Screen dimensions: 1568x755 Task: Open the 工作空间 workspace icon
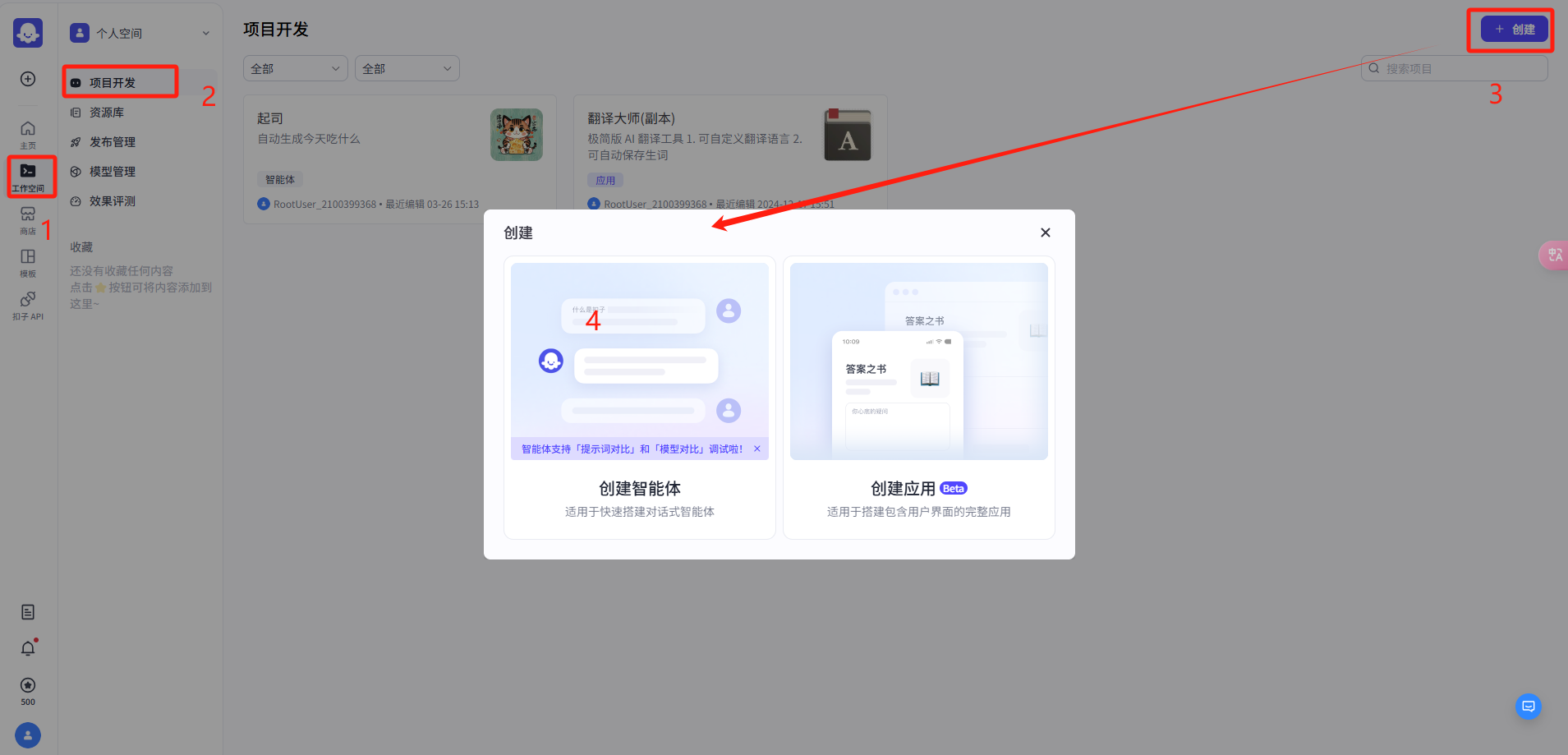tap(28, 177)
